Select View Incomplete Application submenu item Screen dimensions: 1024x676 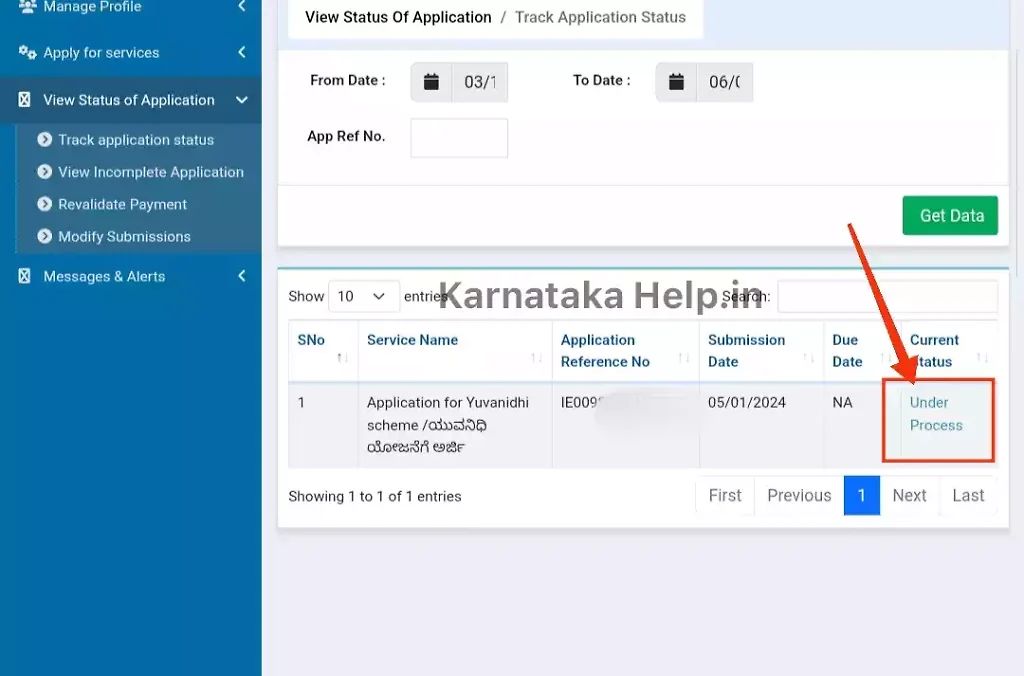click(x=151, y=172)
